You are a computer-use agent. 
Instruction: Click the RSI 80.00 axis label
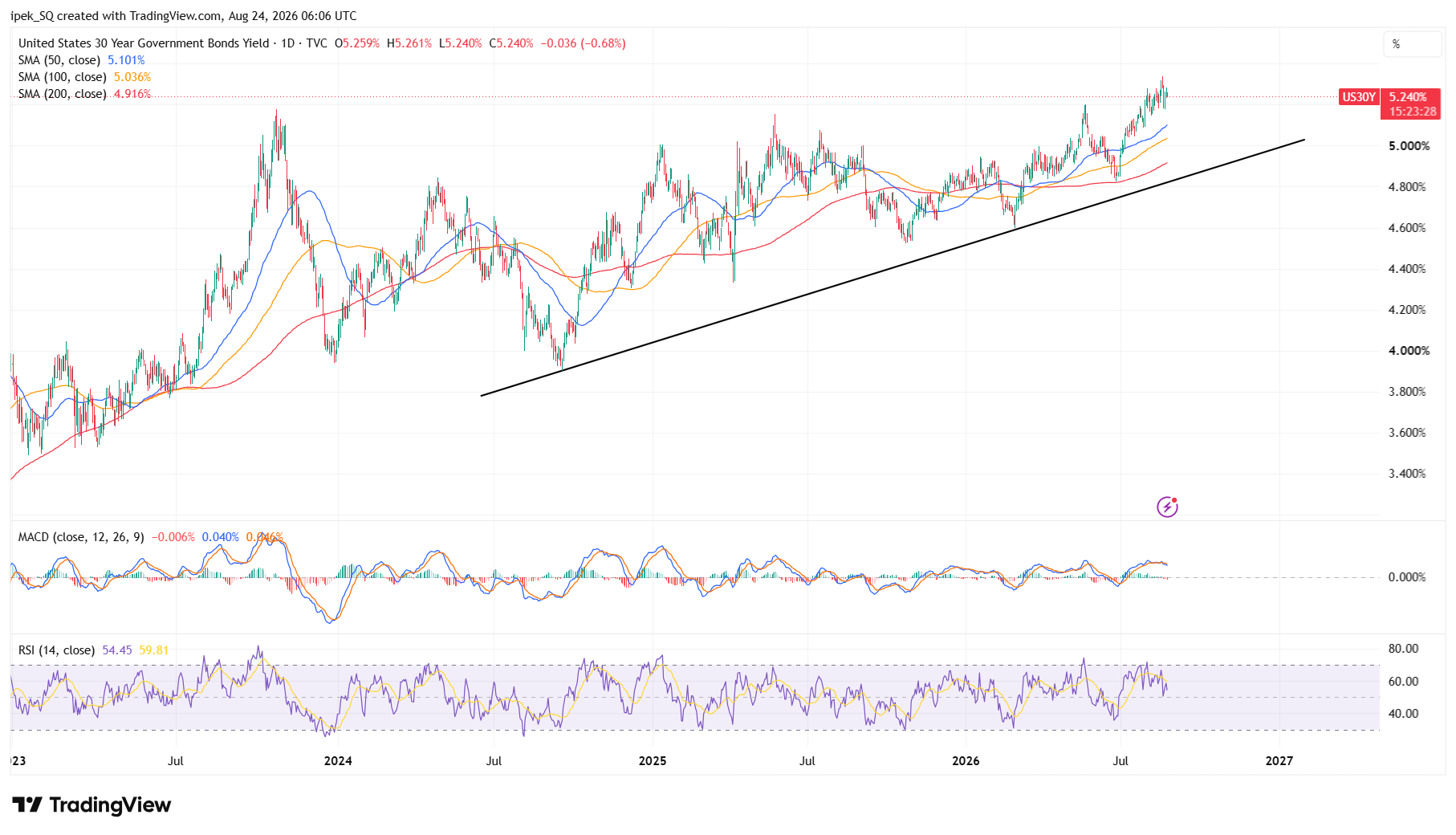pos(1404,649)
